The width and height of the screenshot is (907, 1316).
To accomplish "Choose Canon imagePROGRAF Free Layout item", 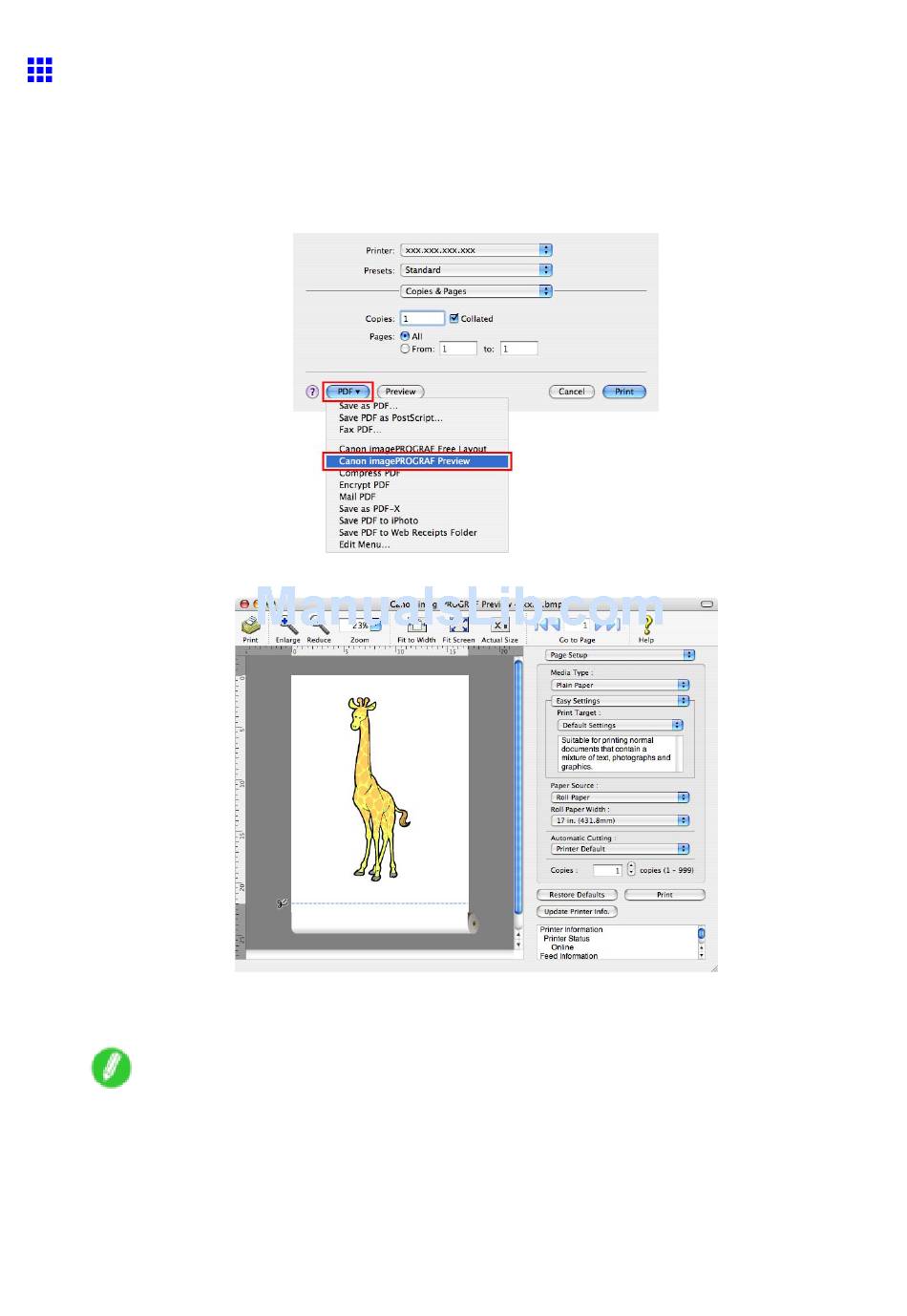I will click(412, 449).
